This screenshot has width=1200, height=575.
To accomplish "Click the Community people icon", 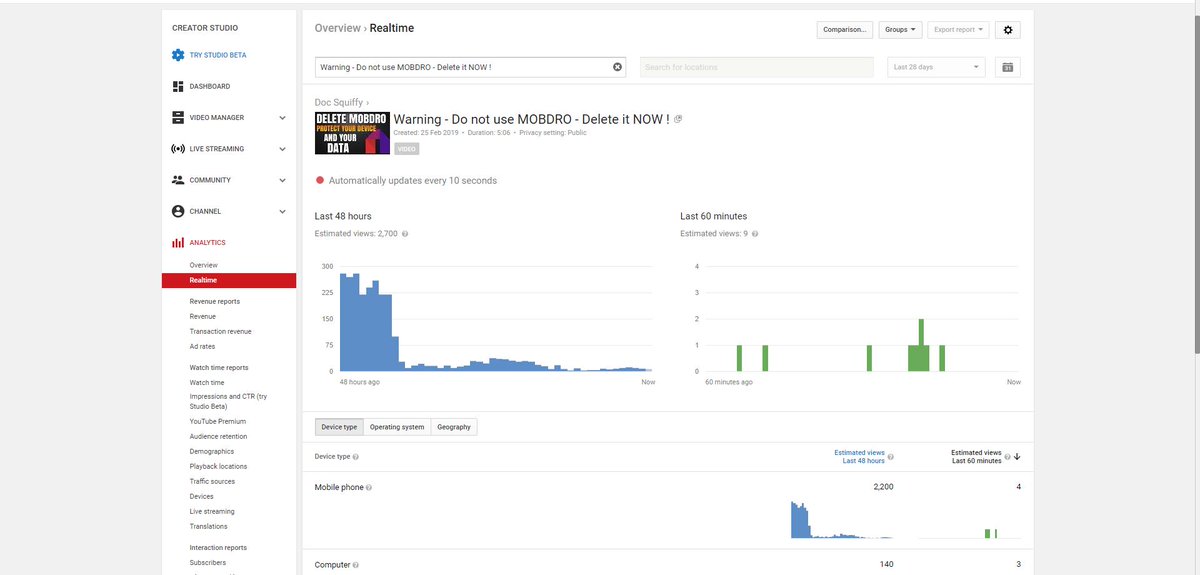I will coord(178,180).
